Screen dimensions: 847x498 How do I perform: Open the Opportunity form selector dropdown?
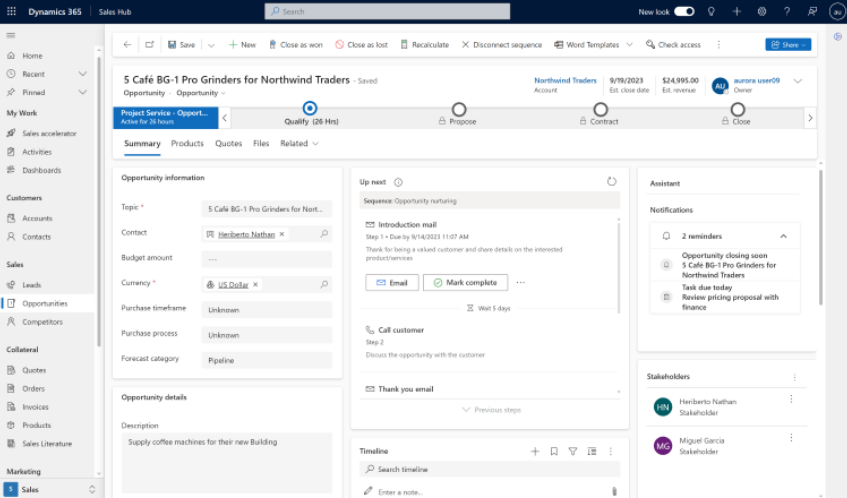coord(201,93)
